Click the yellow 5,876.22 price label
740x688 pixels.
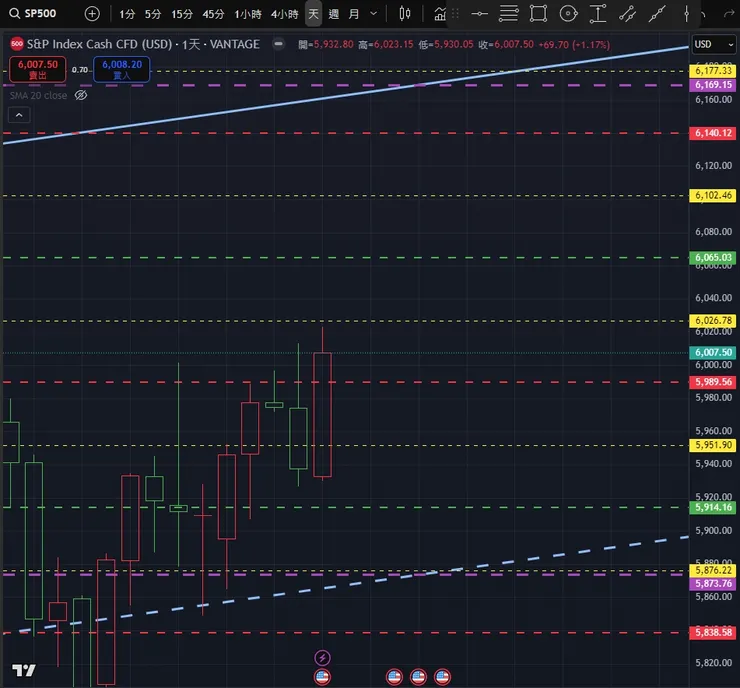tap(713, 570)
